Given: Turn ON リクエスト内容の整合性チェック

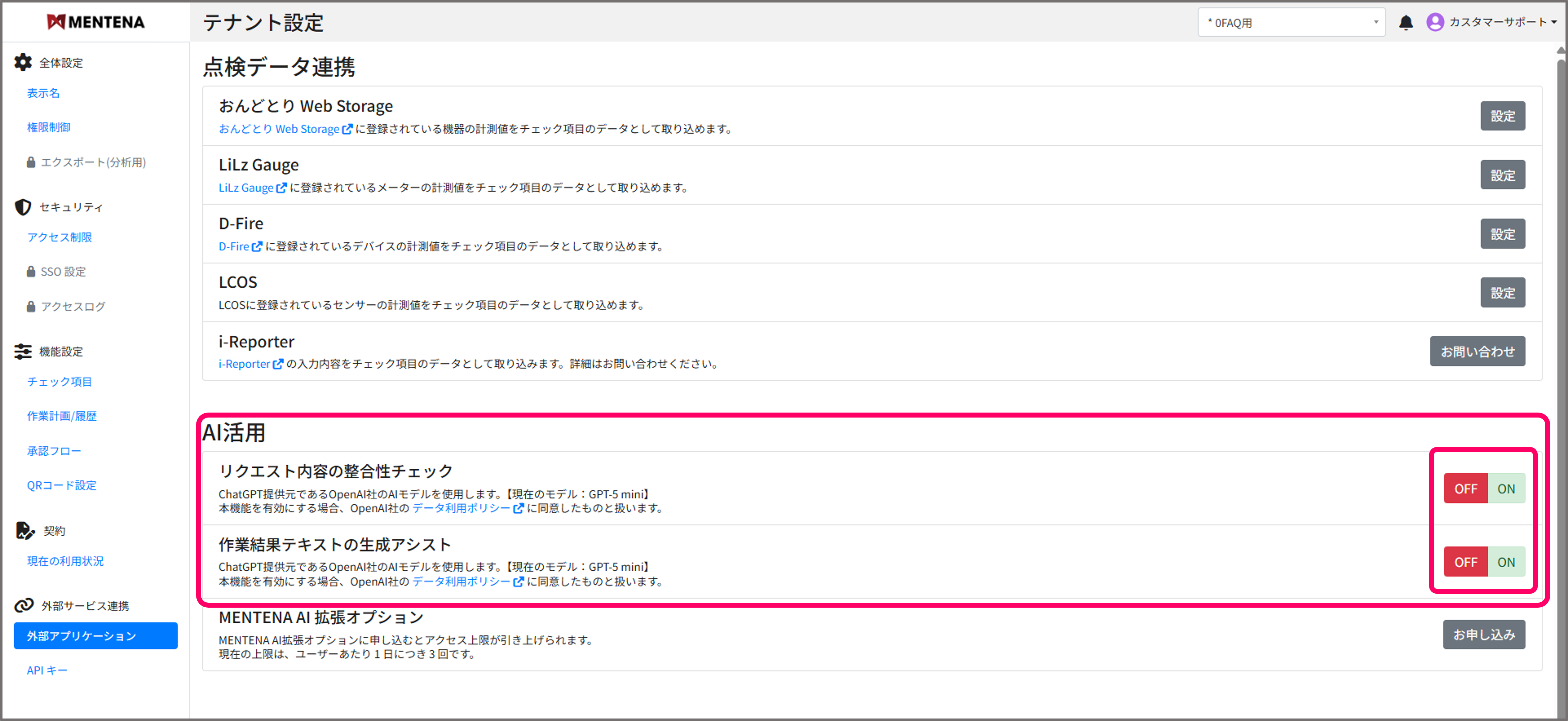Looking at the screenshot, I should [x=1506, y=488].
